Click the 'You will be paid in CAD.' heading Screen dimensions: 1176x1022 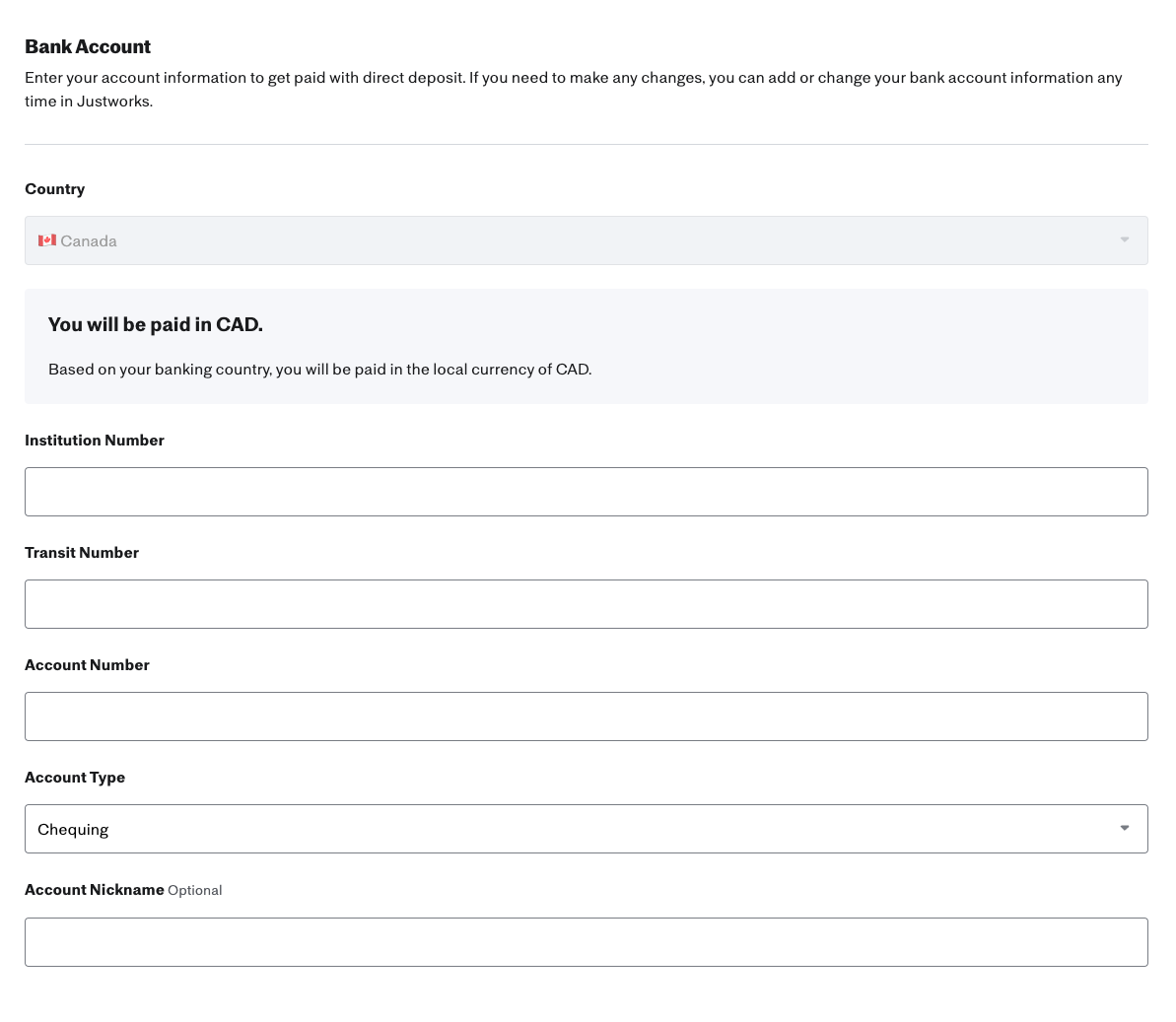click(155, 324)
